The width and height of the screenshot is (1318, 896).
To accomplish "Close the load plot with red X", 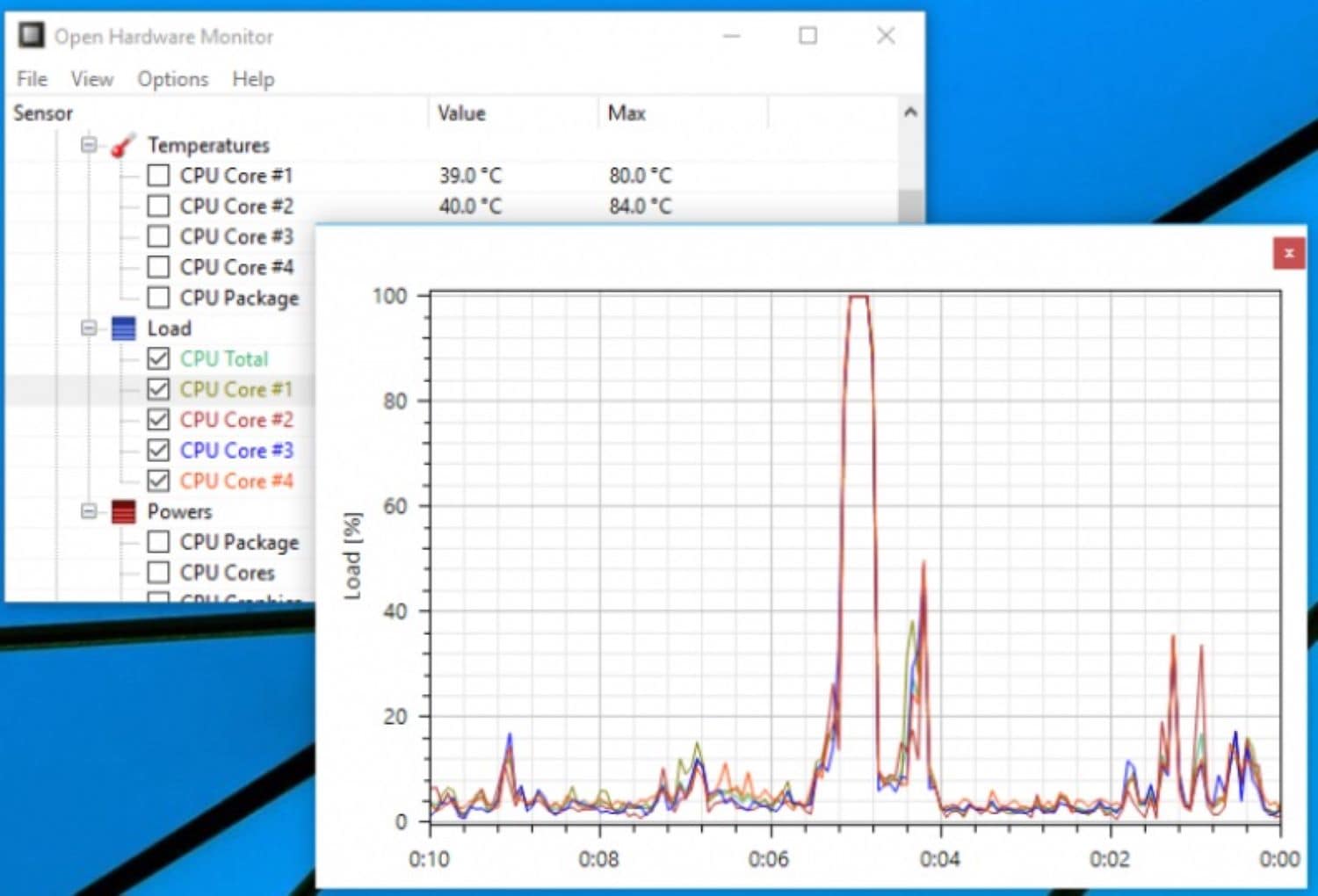I will [x=1288, y=253].
